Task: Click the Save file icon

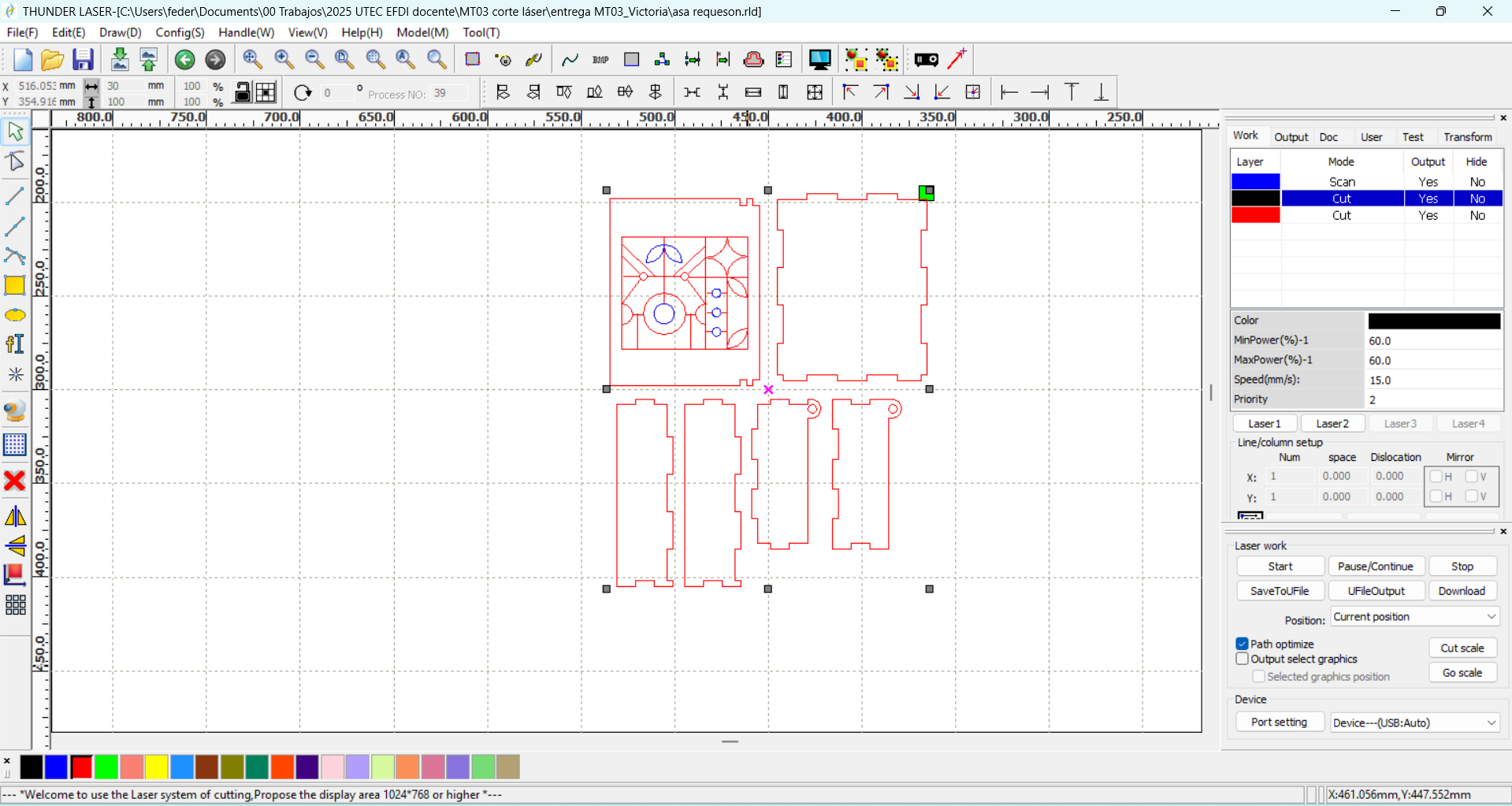Action: click(x=83, y=60)
